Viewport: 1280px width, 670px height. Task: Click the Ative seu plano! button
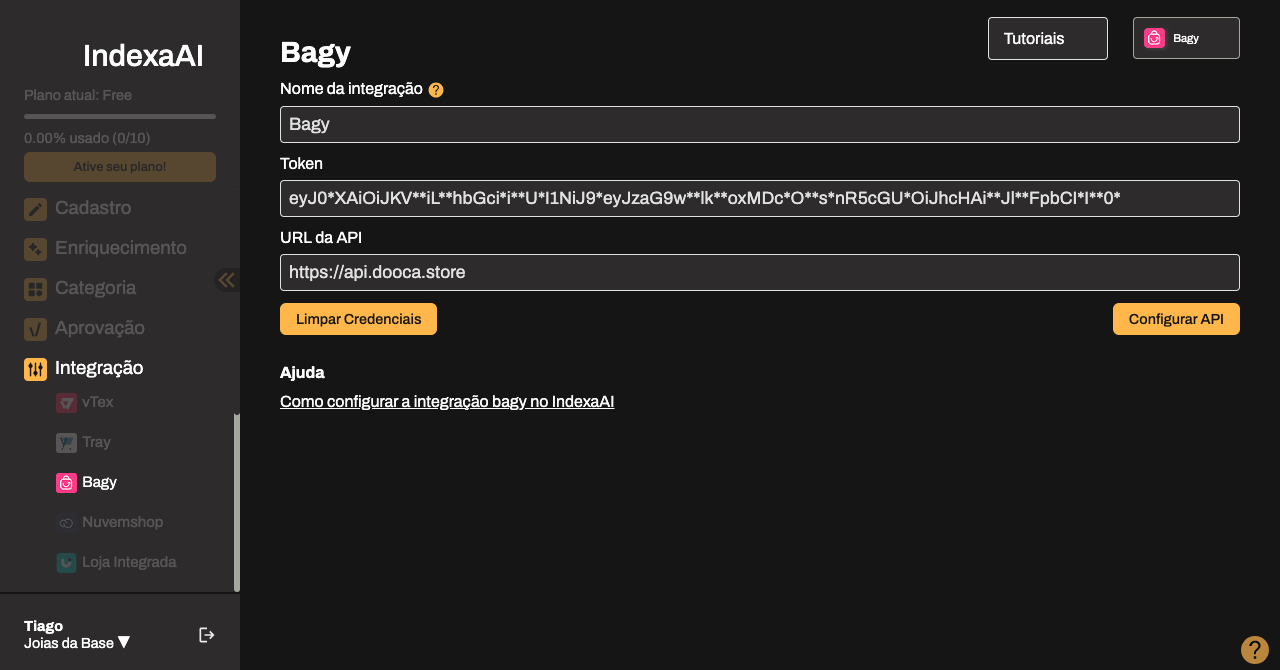coord(120,167)
